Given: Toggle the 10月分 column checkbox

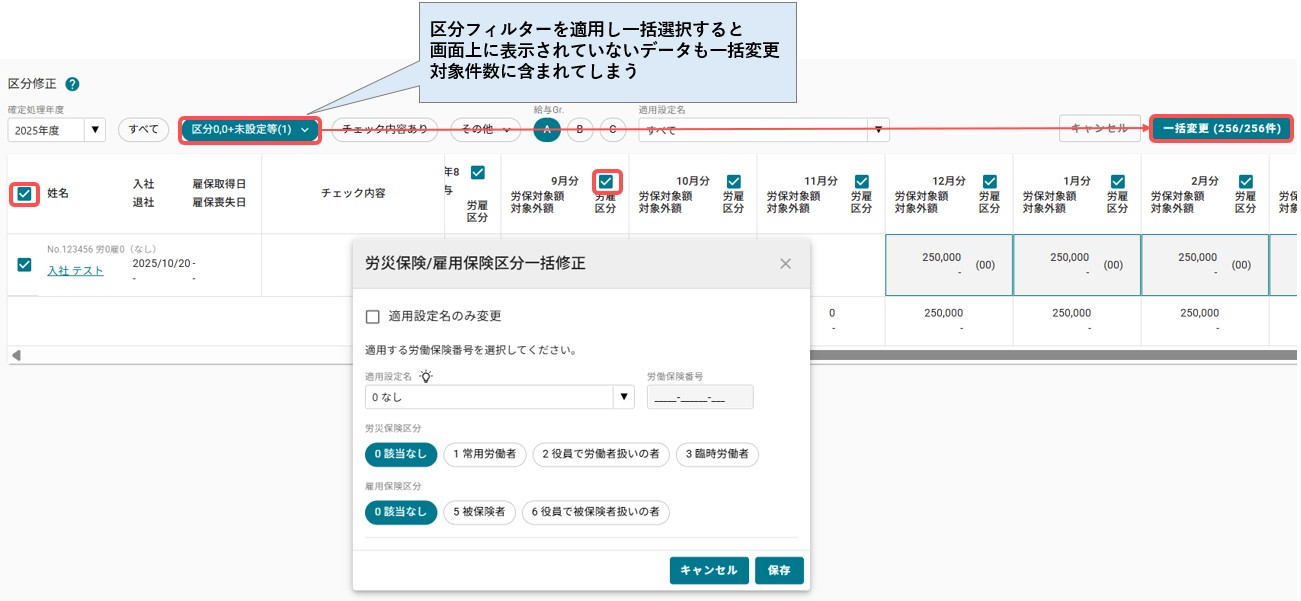Looking at the screenshot, I should click(734, 181).
